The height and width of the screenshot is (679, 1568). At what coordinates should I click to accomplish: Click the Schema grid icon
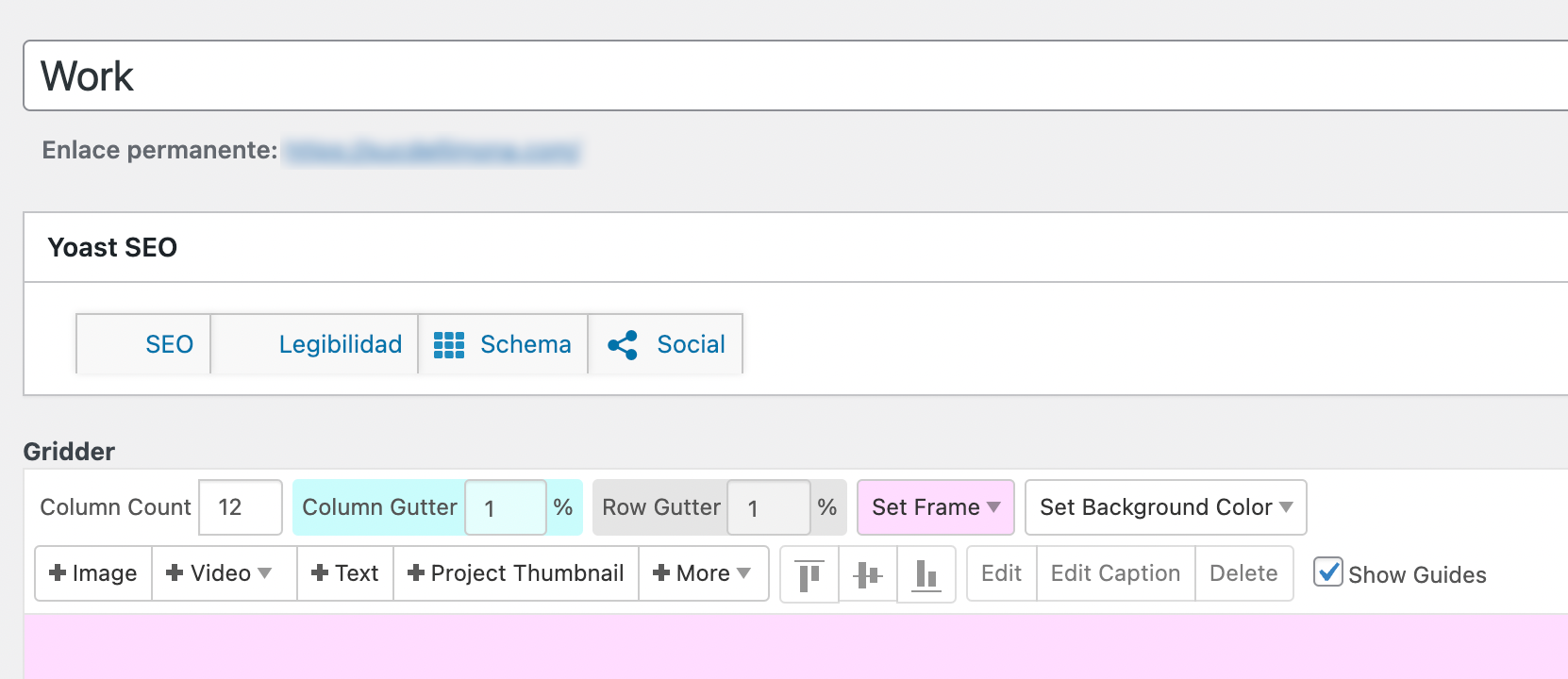(449, 345)
